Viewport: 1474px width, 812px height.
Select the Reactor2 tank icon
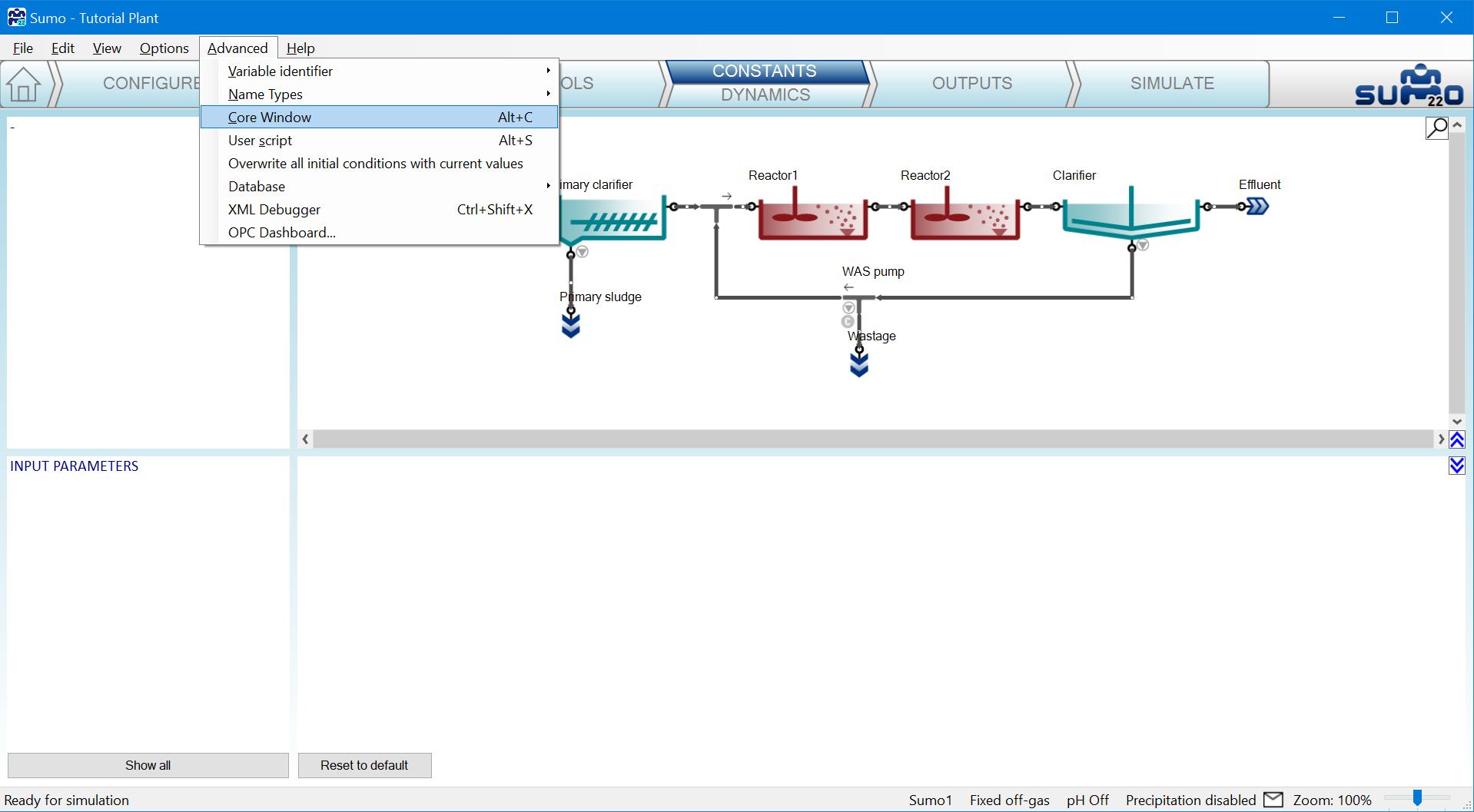pos(964,217)
